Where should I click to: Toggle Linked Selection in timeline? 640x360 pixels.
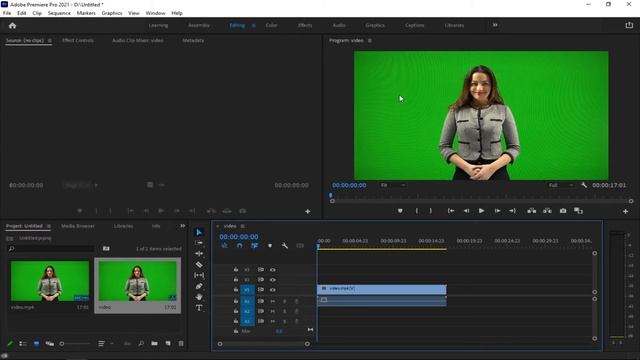pyautogui.click(x=254, y=246)
